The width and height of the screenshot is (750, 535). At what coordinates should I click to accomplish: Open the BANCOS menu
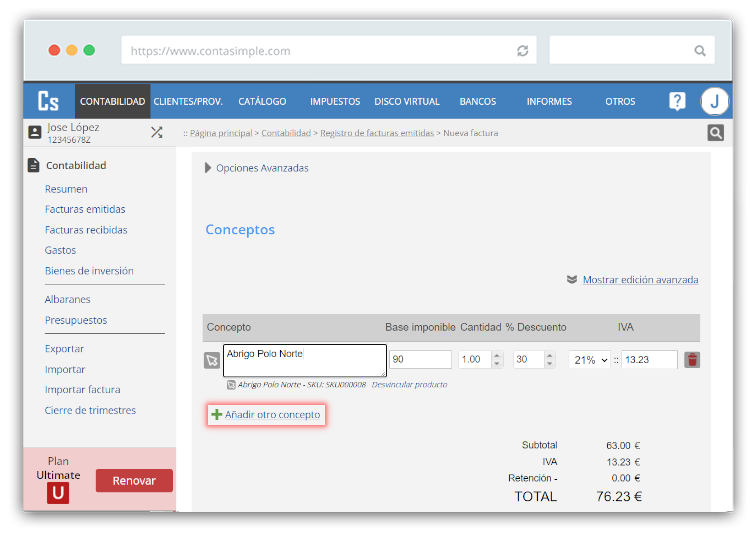pos(477,101)
